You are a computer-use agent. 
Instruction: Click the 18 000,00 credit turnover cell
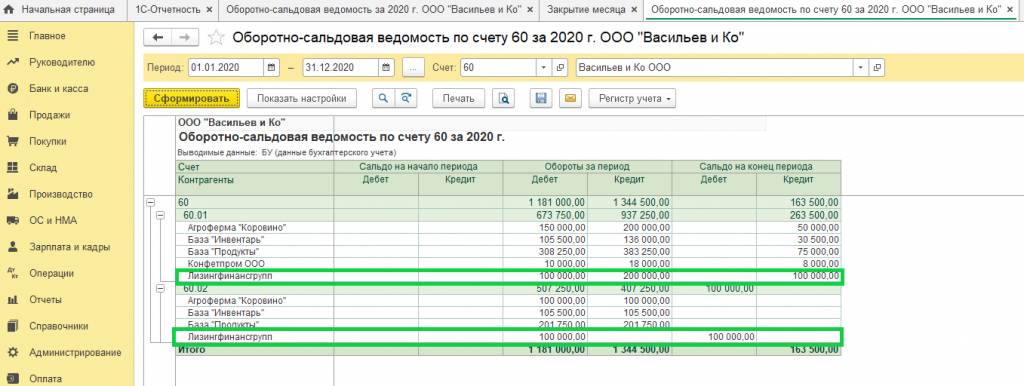(630, 263)
